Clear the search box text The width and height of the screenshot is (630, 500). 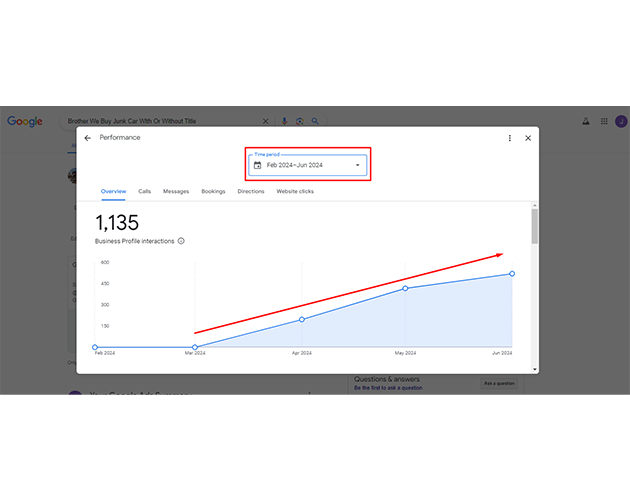[265, 121]
